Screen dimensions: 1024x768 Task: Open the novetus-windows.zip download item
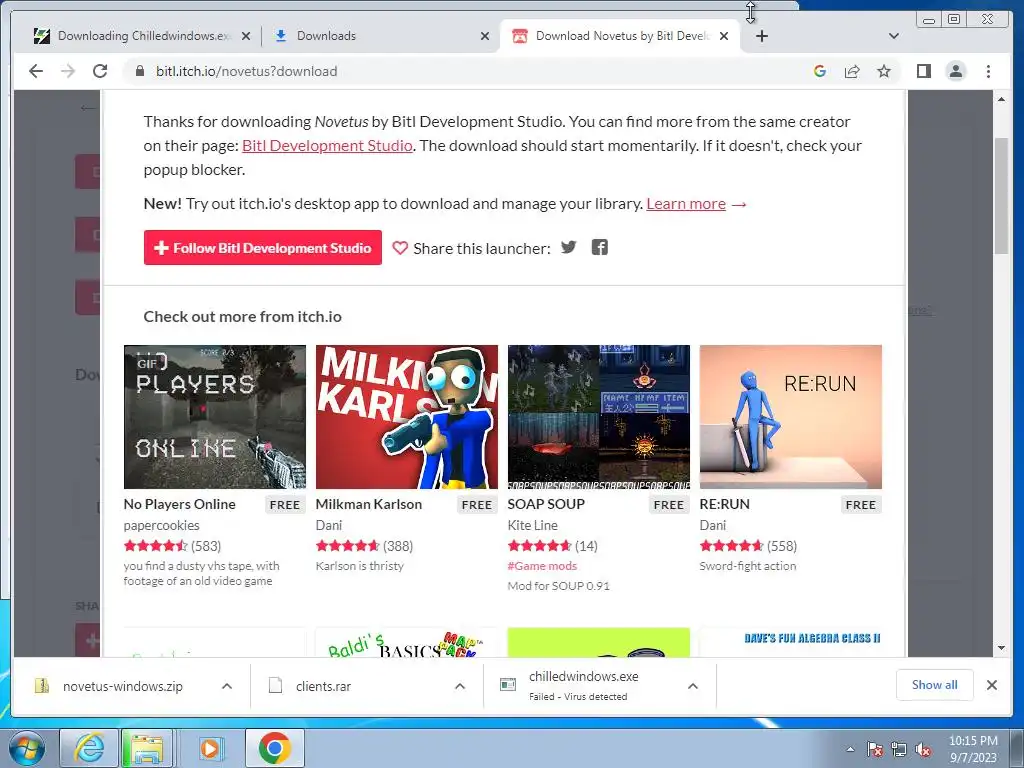click(x=121, y=686)
